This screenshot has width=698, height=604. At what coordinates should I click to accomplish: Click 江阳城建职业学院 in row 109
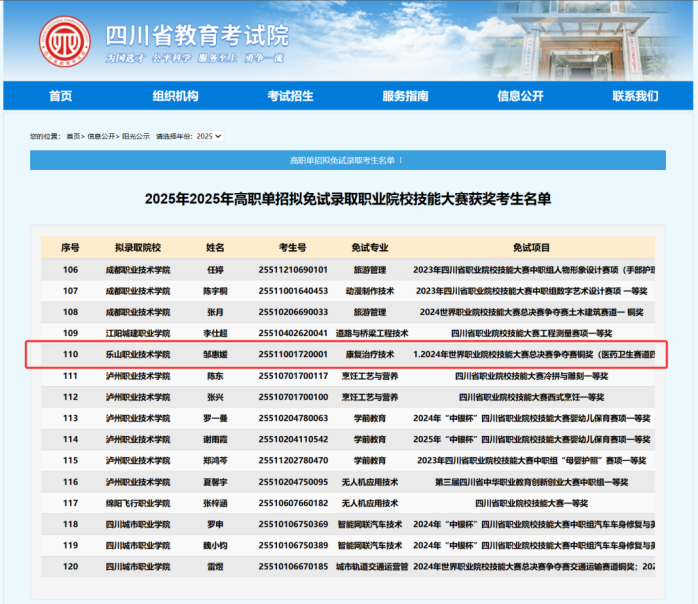[x=138, y=333]
